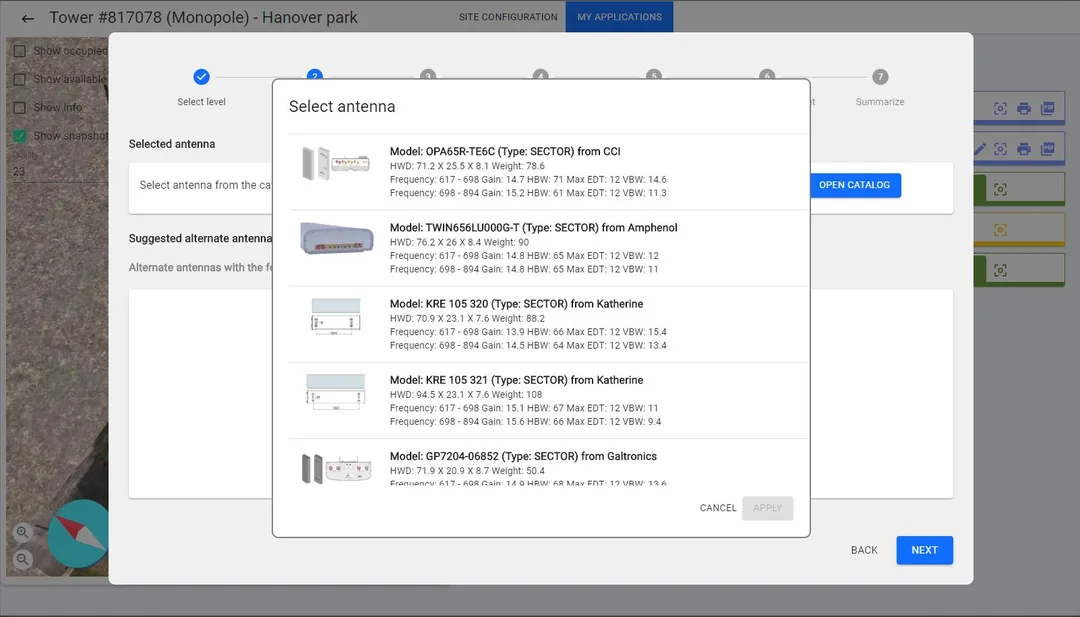Select Model GP7204-06852 from Galtronics
Screen dimensions: 1080x617
pos(548,463)
